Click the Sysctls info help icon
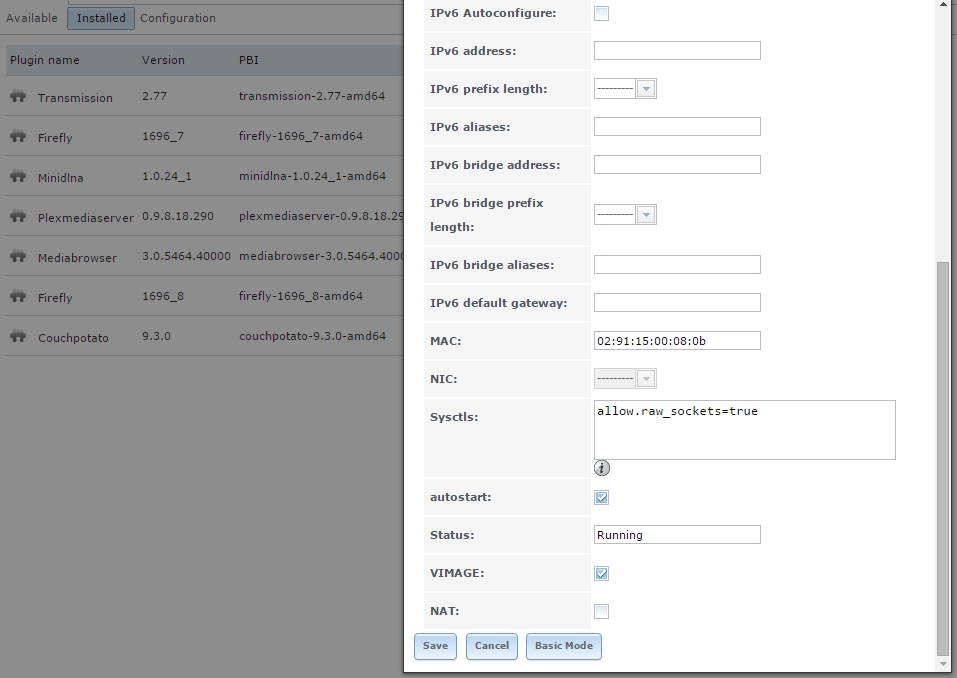 [x=602, y=468]
